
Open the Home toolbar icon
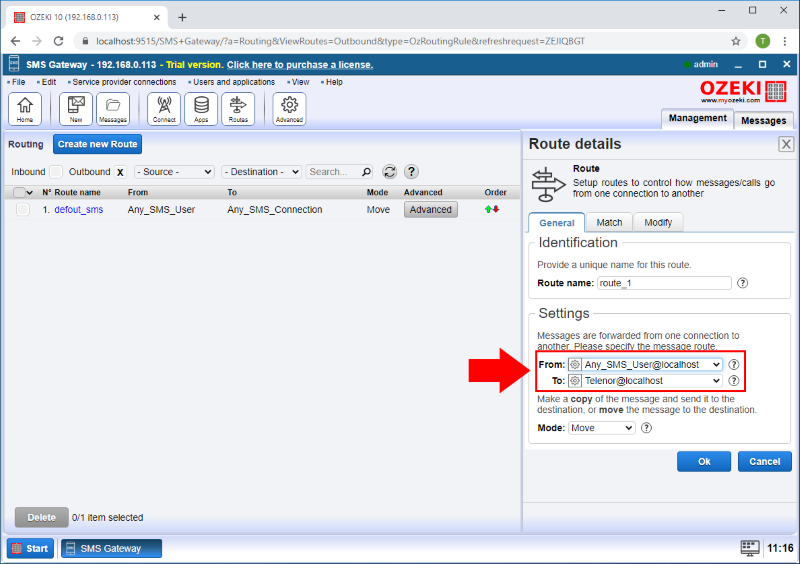(24, 109)
